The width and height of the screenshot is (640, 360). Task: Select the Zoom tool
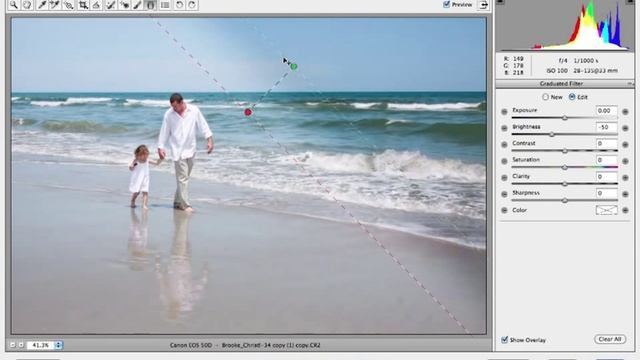14,5
